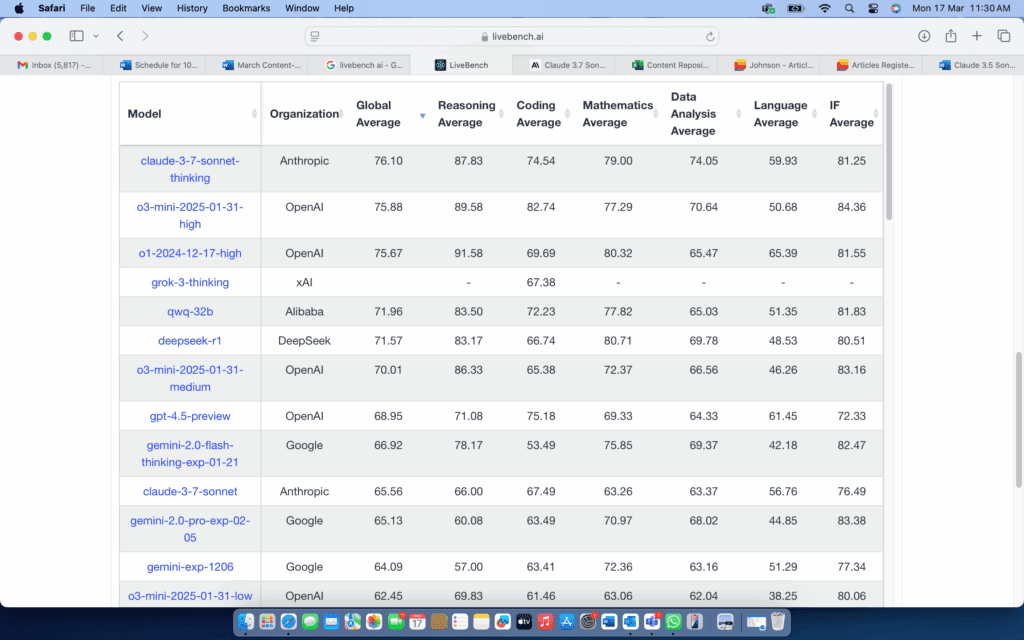Open claude-3-7-sonnet-thinking model link
This screenshot has width=1024, height=640.
(190, 169)
